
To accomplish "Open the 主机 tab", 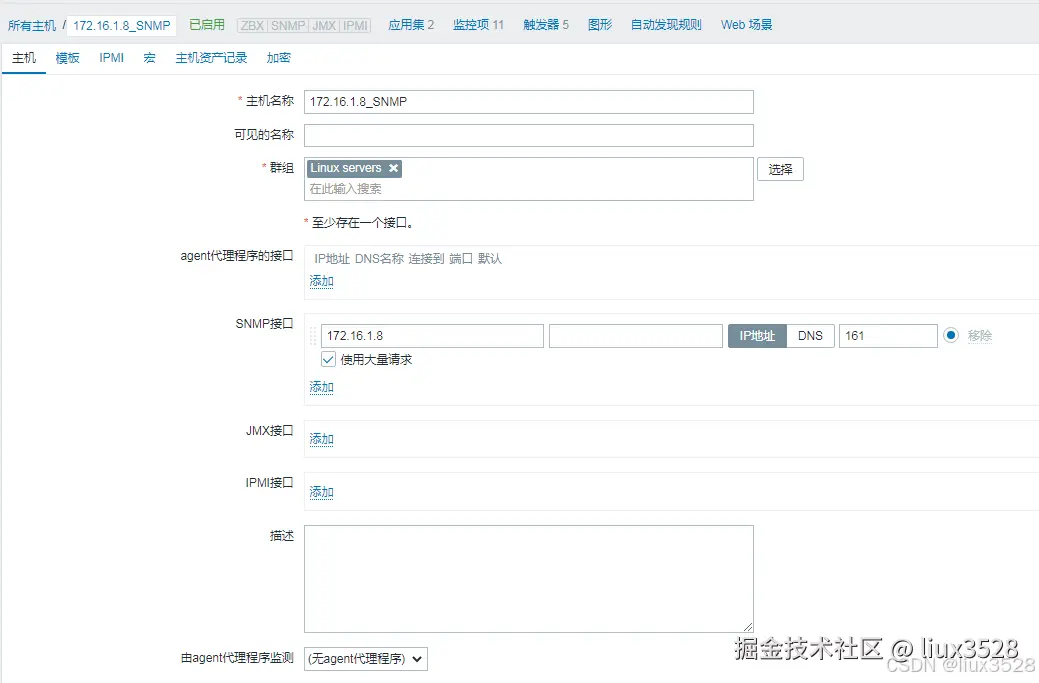I will 24,58.
